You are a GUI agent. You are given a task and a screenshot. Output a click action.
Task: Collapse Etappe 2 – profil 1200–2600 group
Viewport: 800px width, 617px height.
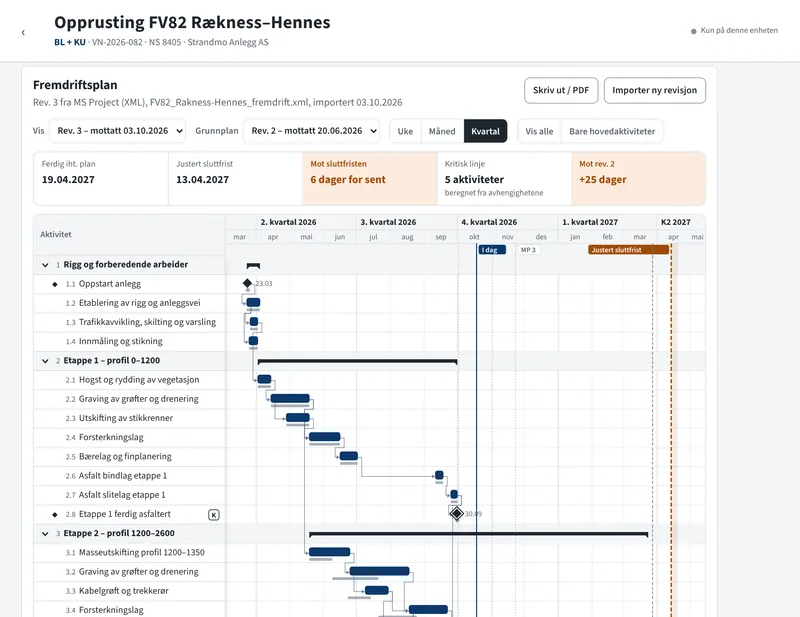[45, 534]
